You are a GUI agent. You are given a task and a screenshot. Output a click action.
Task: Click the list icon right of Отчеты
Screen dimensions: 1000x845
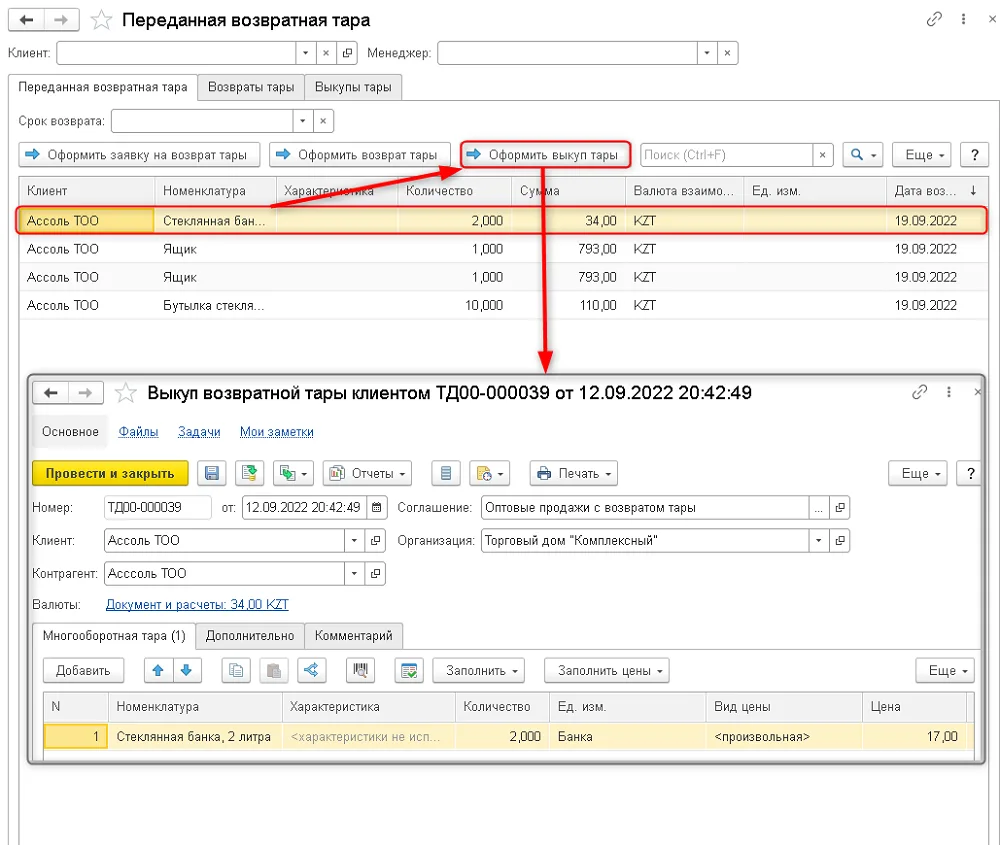click(x=446, y=473)
